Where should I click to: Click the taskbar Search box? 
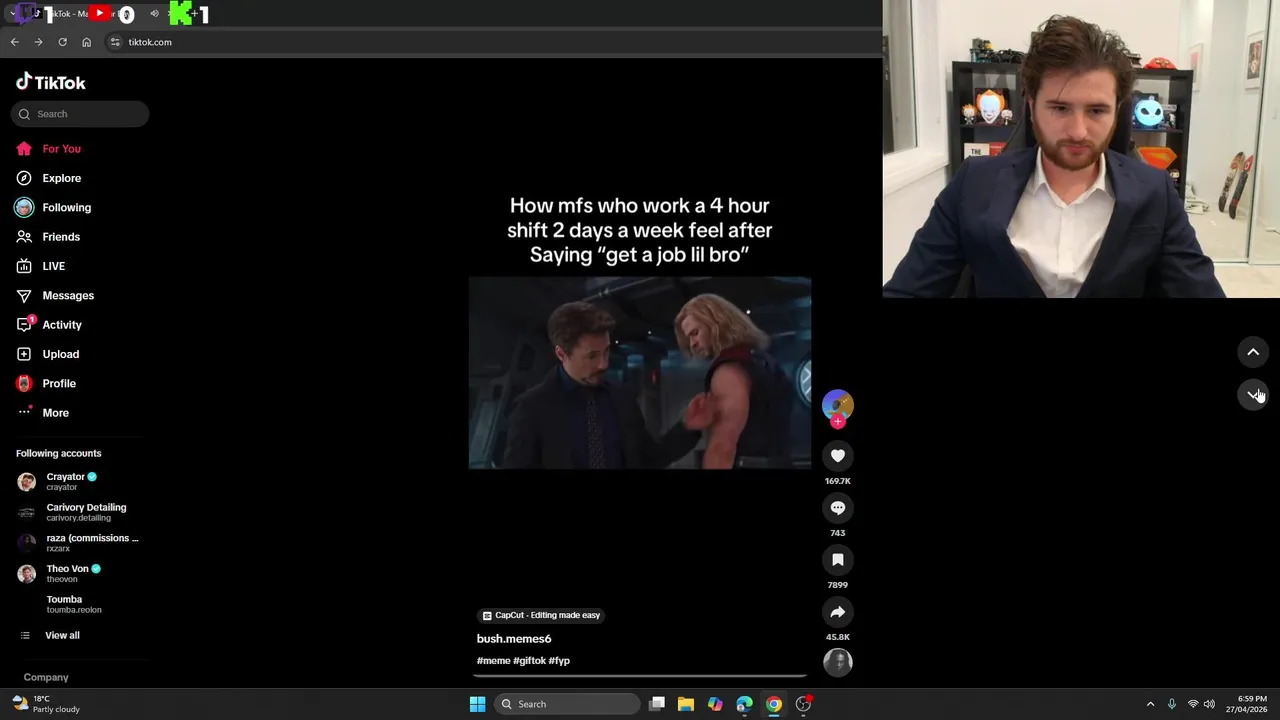(568, 704)
